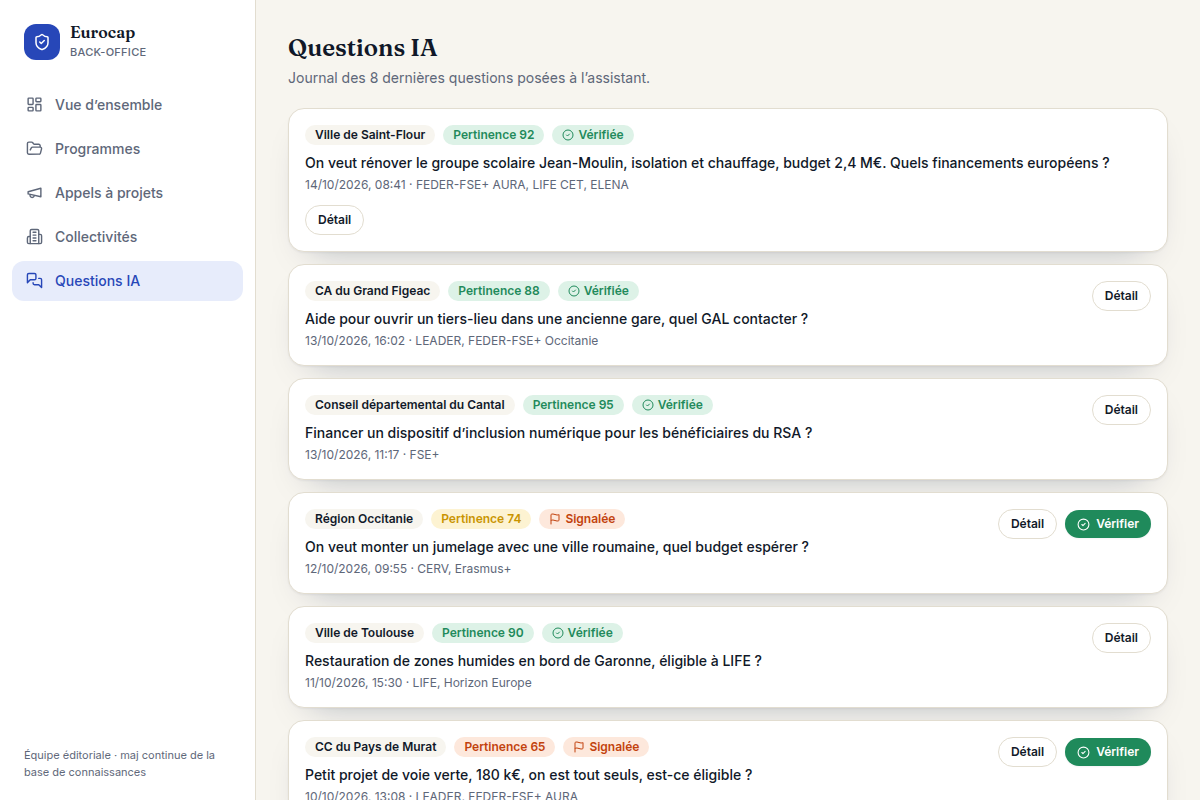Screen dimensions: 1200x800
Task: Click the Pertinence 65 badge
Action: point(505,747)
